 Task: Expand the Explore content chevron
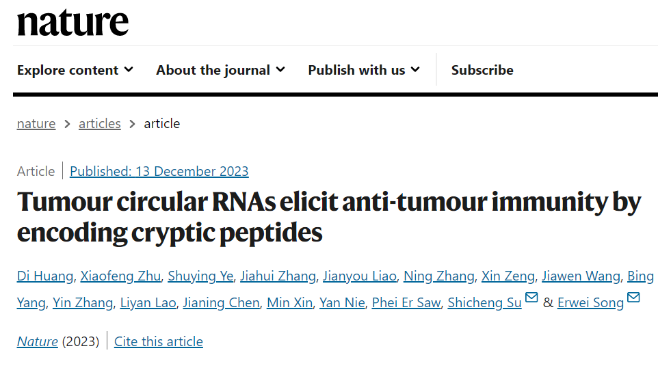[129, 70]
